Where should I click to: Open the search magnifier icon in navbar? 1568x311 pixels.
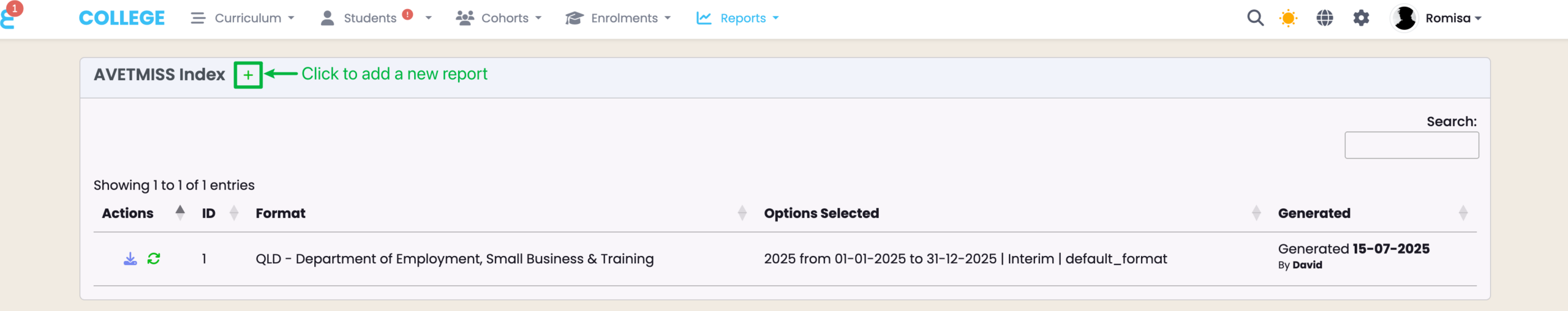click(x=1255, y=18)
